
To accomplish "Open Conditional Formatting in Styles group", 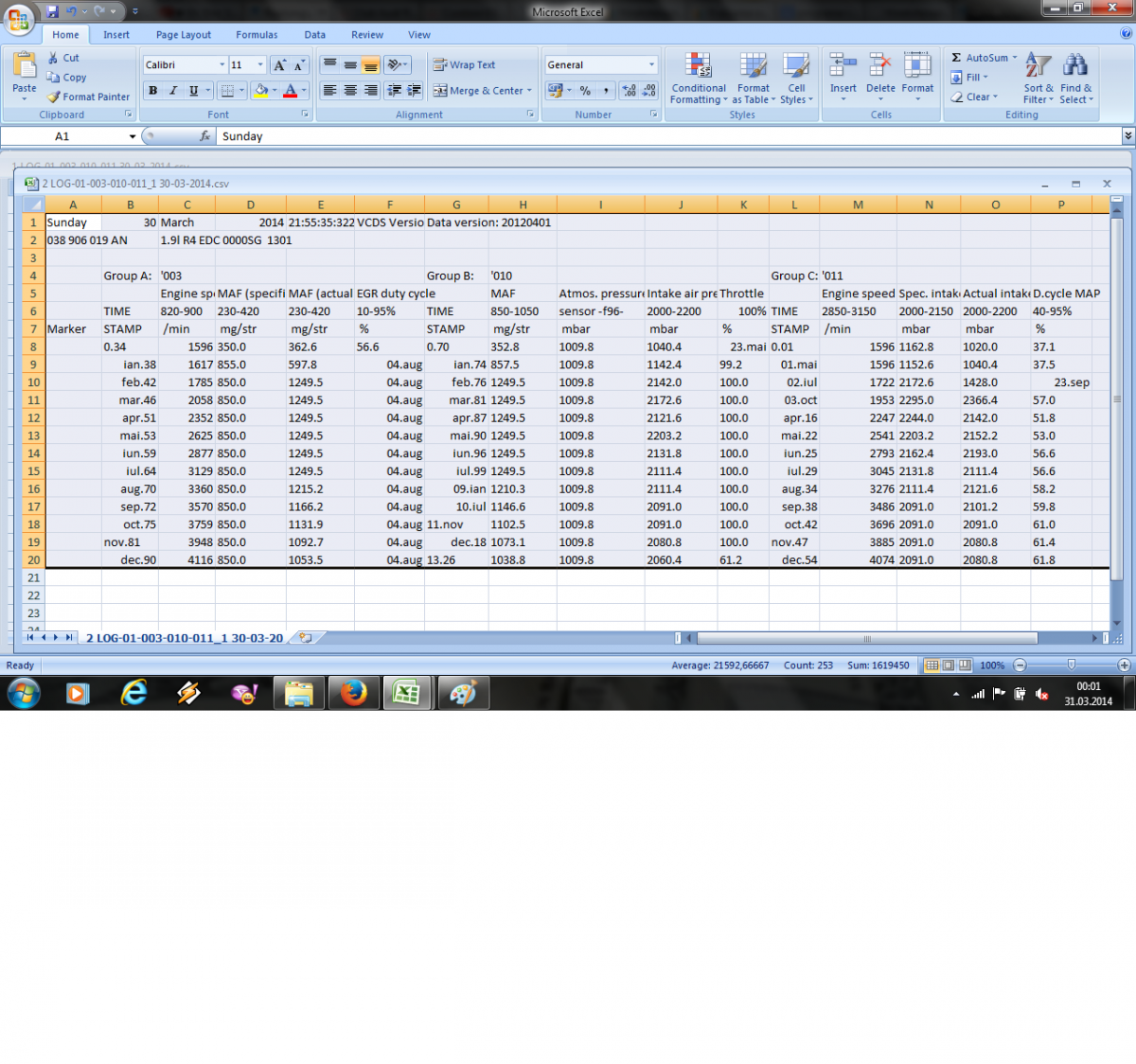I will (x=699, y=78).
